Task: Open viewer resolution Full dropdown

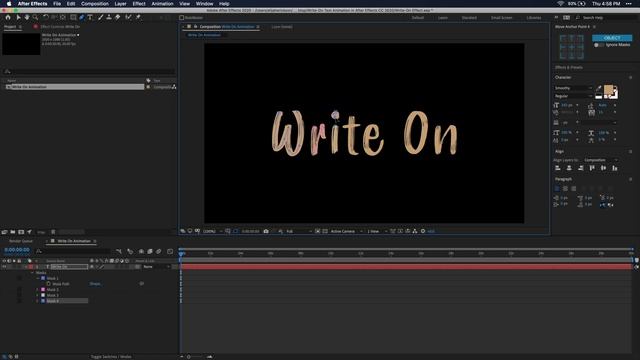Action: pos(298,231)
